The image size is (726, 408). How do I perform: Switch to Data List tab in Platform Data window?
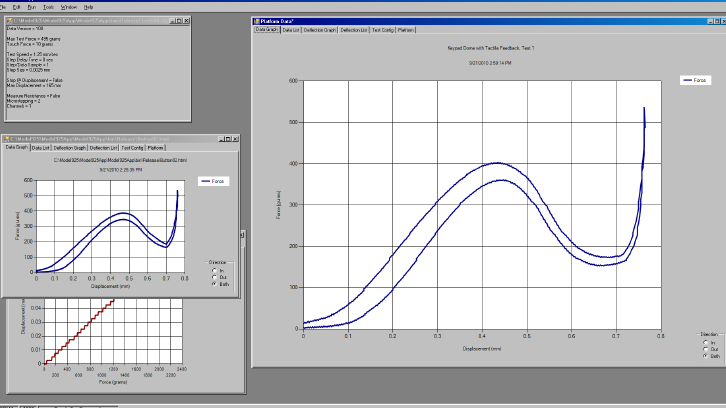click(290, 30)
